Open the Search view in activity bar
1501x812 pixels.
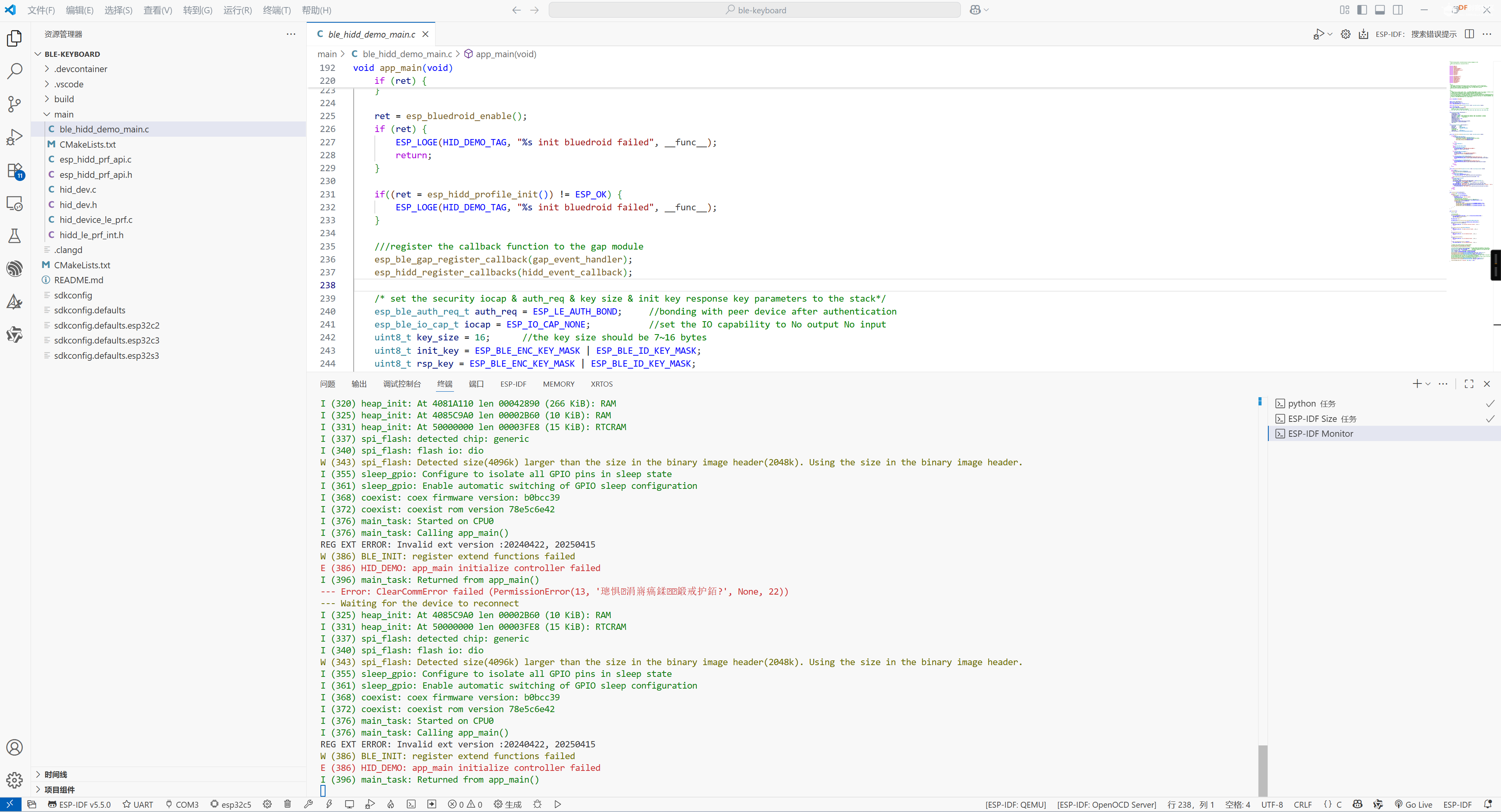[x=14, y=71]
